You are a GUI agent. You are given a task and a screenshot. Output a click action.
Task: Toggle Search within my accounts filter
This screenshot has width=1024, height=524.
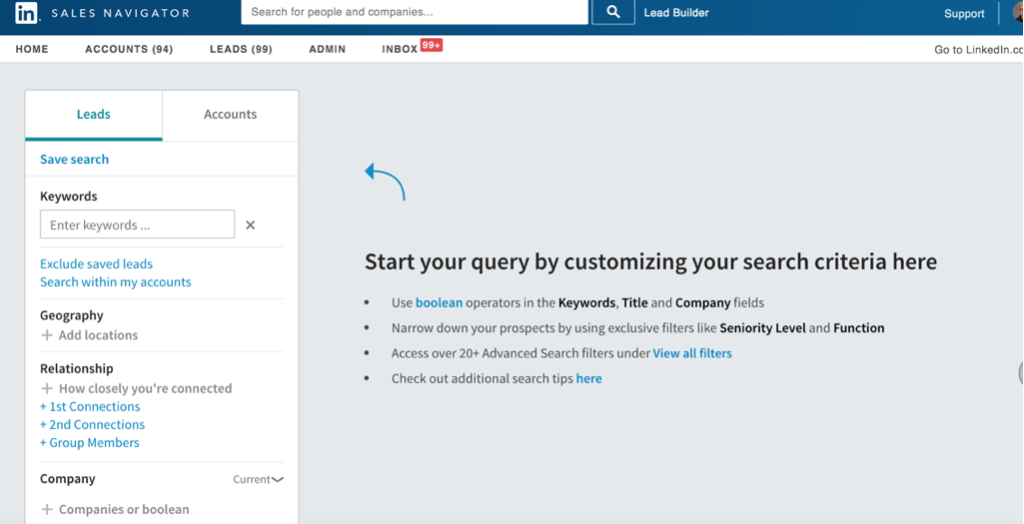click(115, 282)
